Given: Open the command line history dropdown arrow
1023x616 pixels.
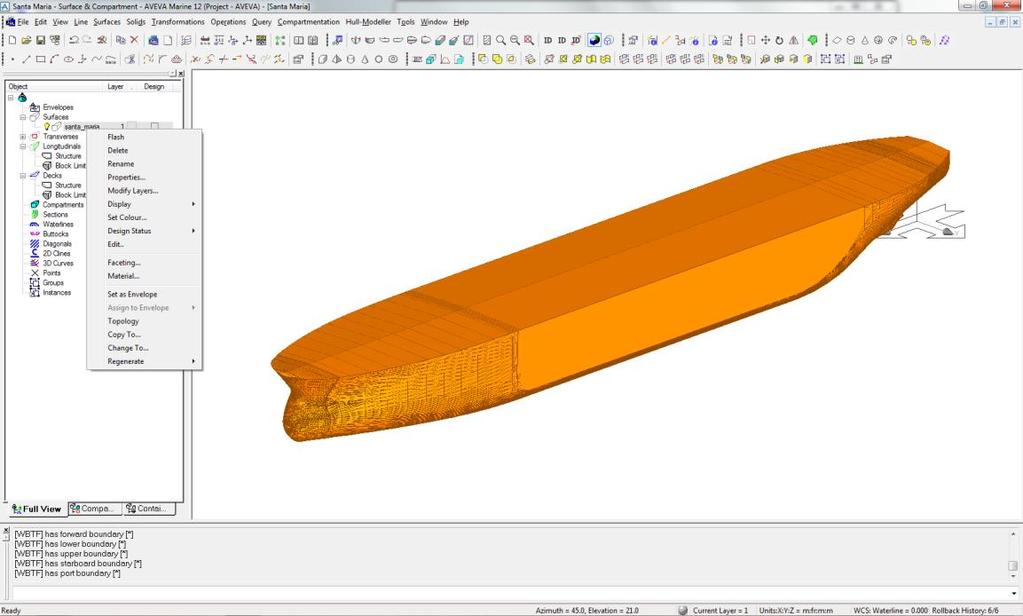Looking at the screenshot, I should coord(1014,594).
